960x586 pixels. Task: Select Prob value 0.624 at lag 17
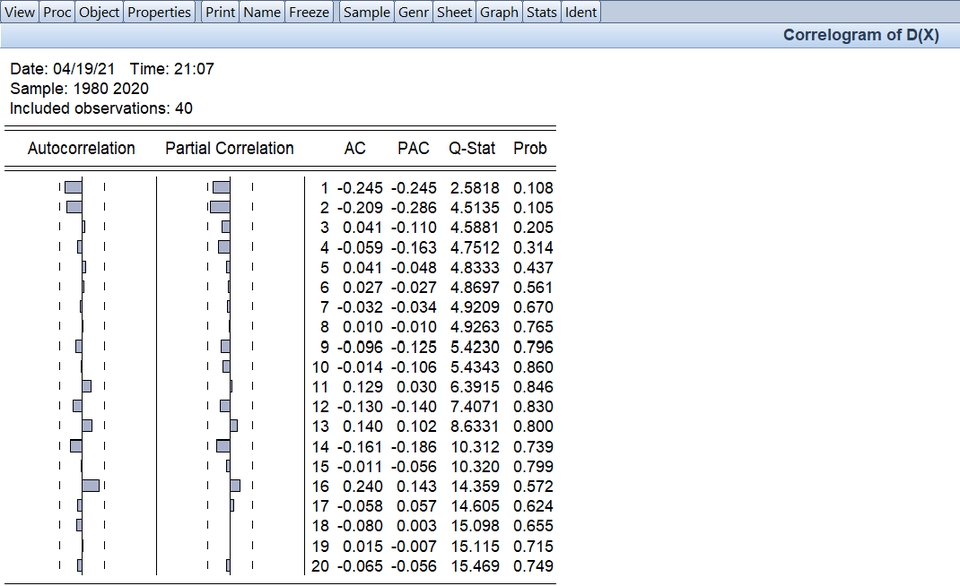[x=533, y=506]
